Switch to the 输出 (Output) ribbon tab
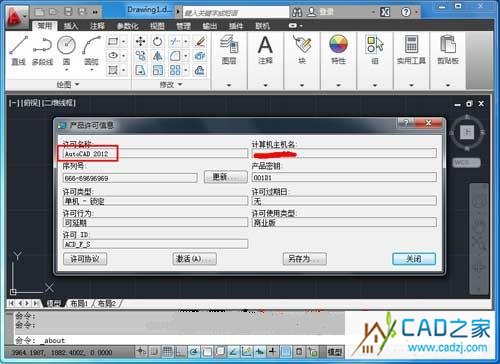The height and width of the screenshot is (364, 500). click(x=210, y=26)
